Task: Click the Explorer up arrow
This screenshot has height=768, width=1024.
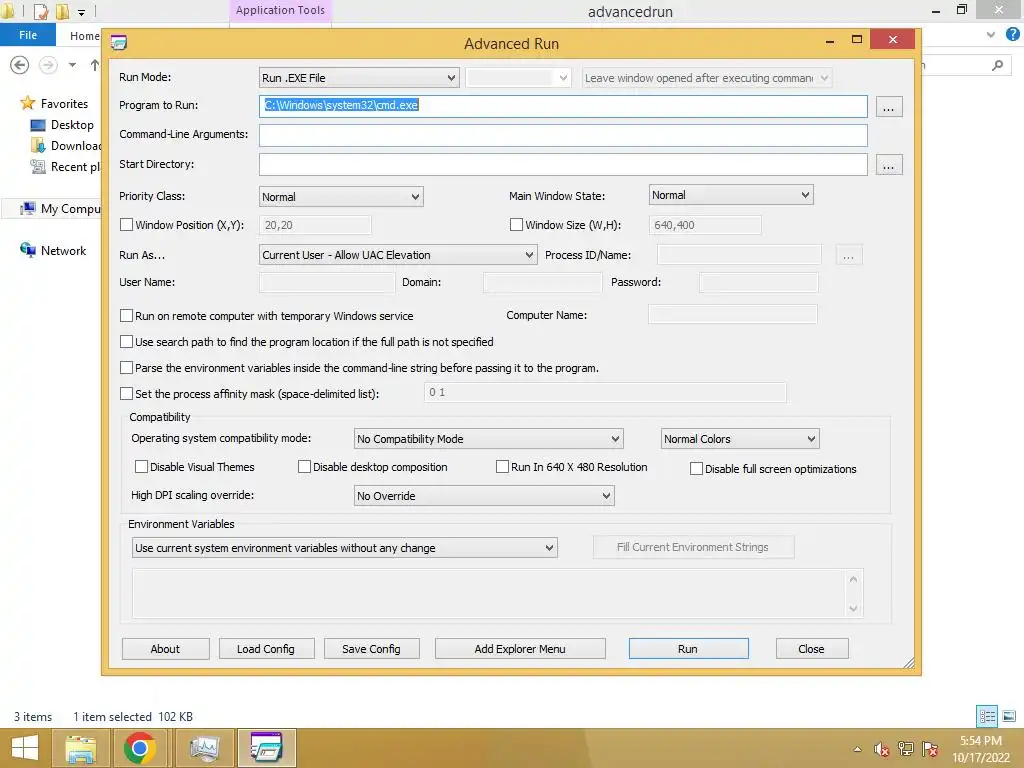Action: pyautogui.click(x=95, y=65)
